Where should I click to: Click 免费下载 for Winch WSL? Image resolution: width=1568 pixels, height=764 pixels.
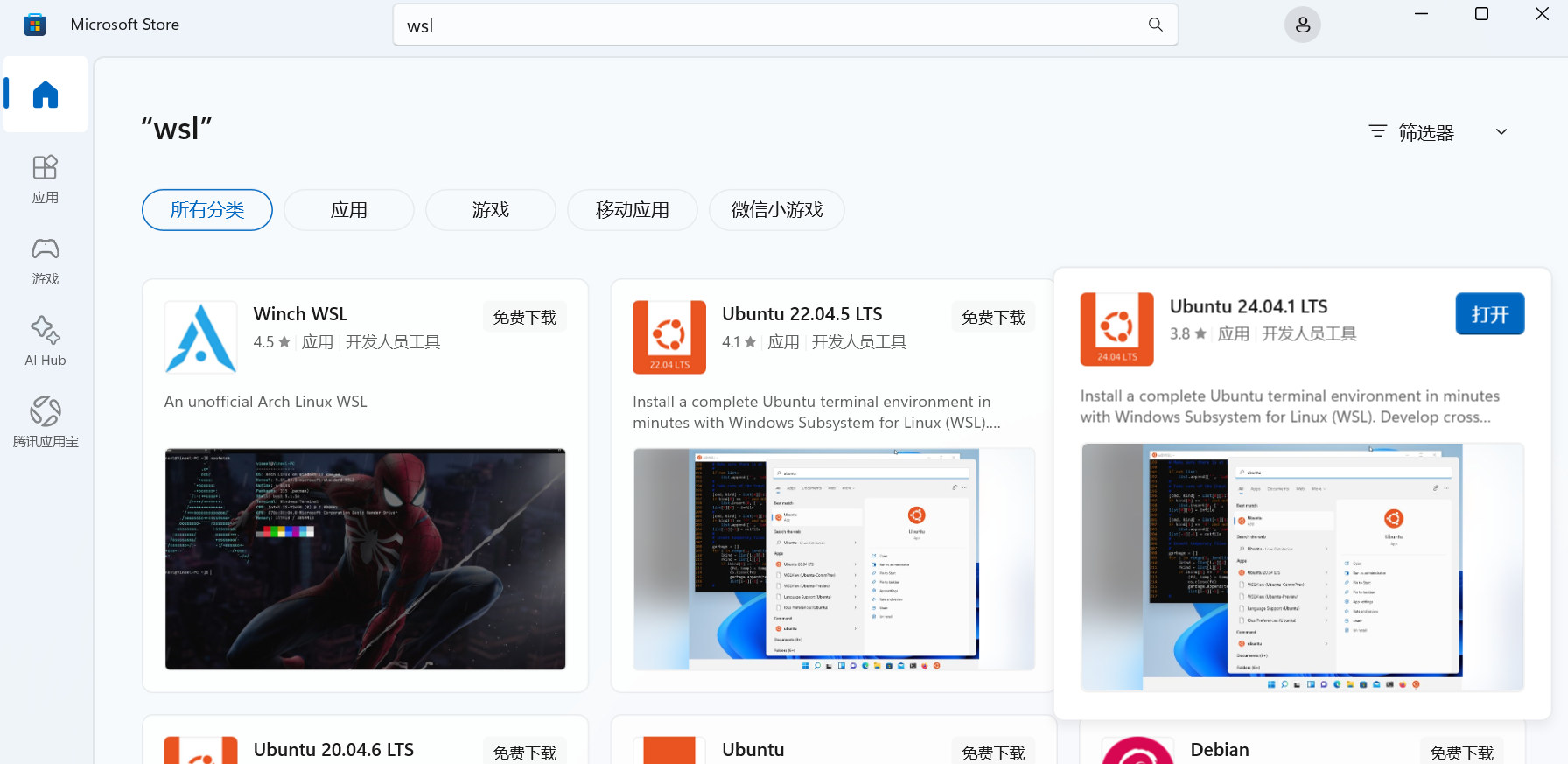[x=525, y=317]
